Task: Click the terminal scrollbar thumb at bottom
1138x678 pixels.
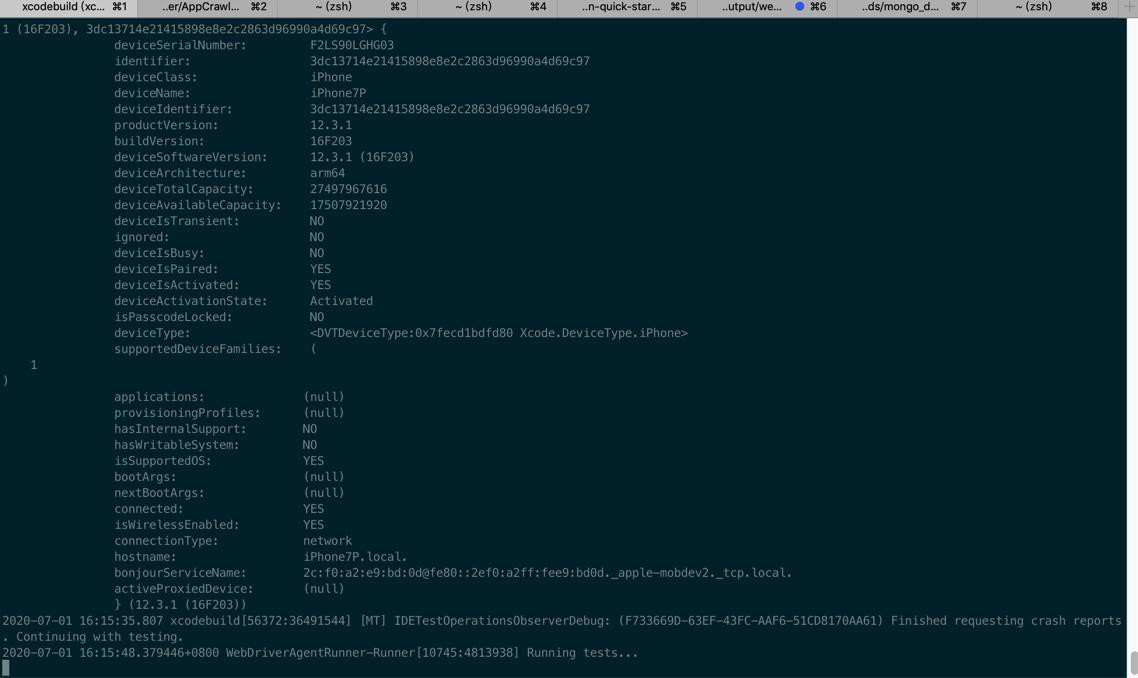Action: [x=1134, y=663]
